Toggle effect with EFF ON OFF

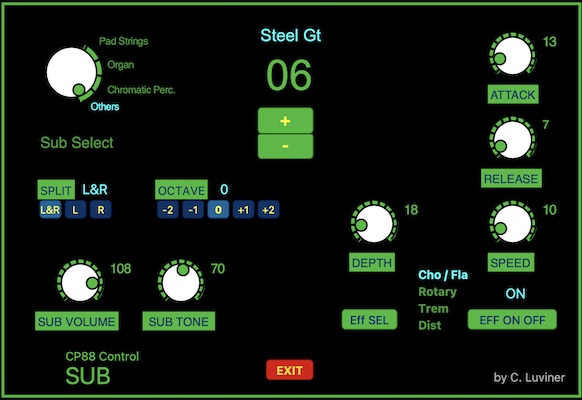pyautogui.click(x=512, y=319)
